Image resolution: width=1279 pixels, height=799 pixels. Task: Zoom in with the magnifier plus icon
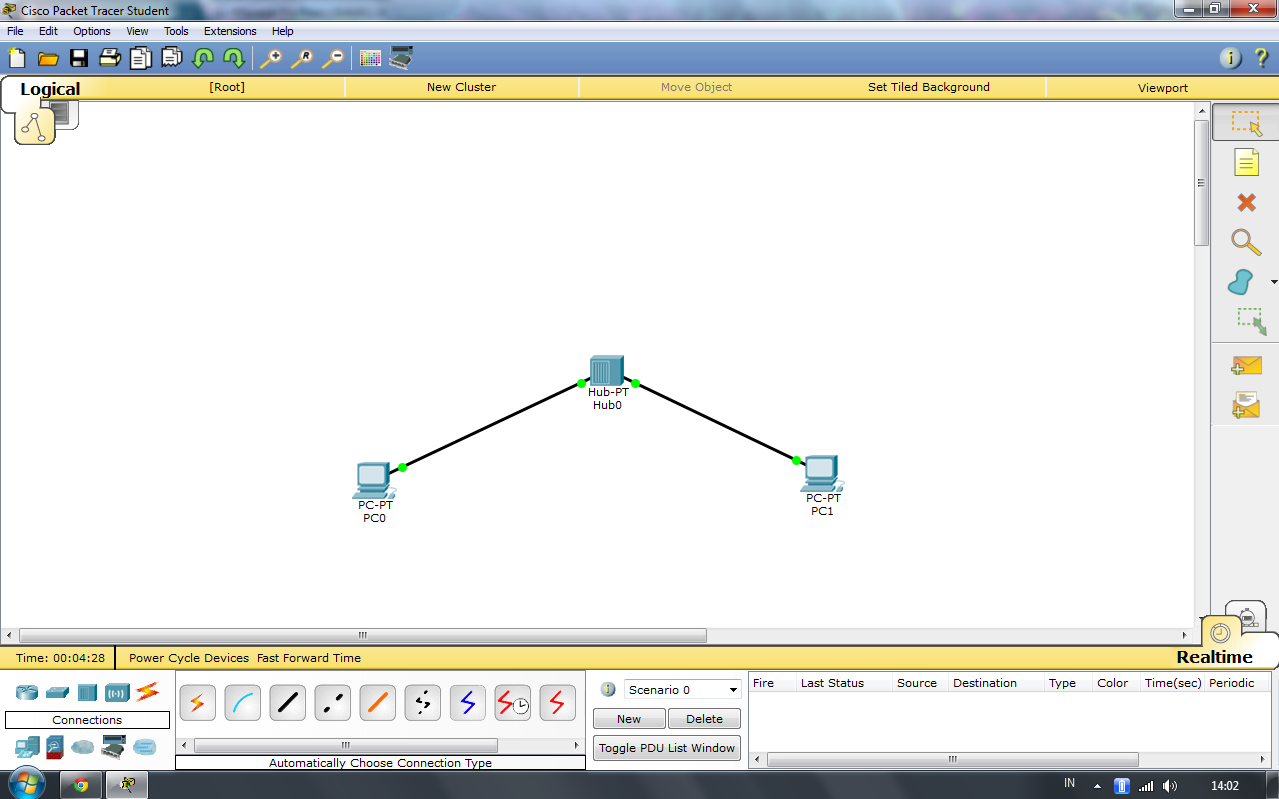coord(270,58)
